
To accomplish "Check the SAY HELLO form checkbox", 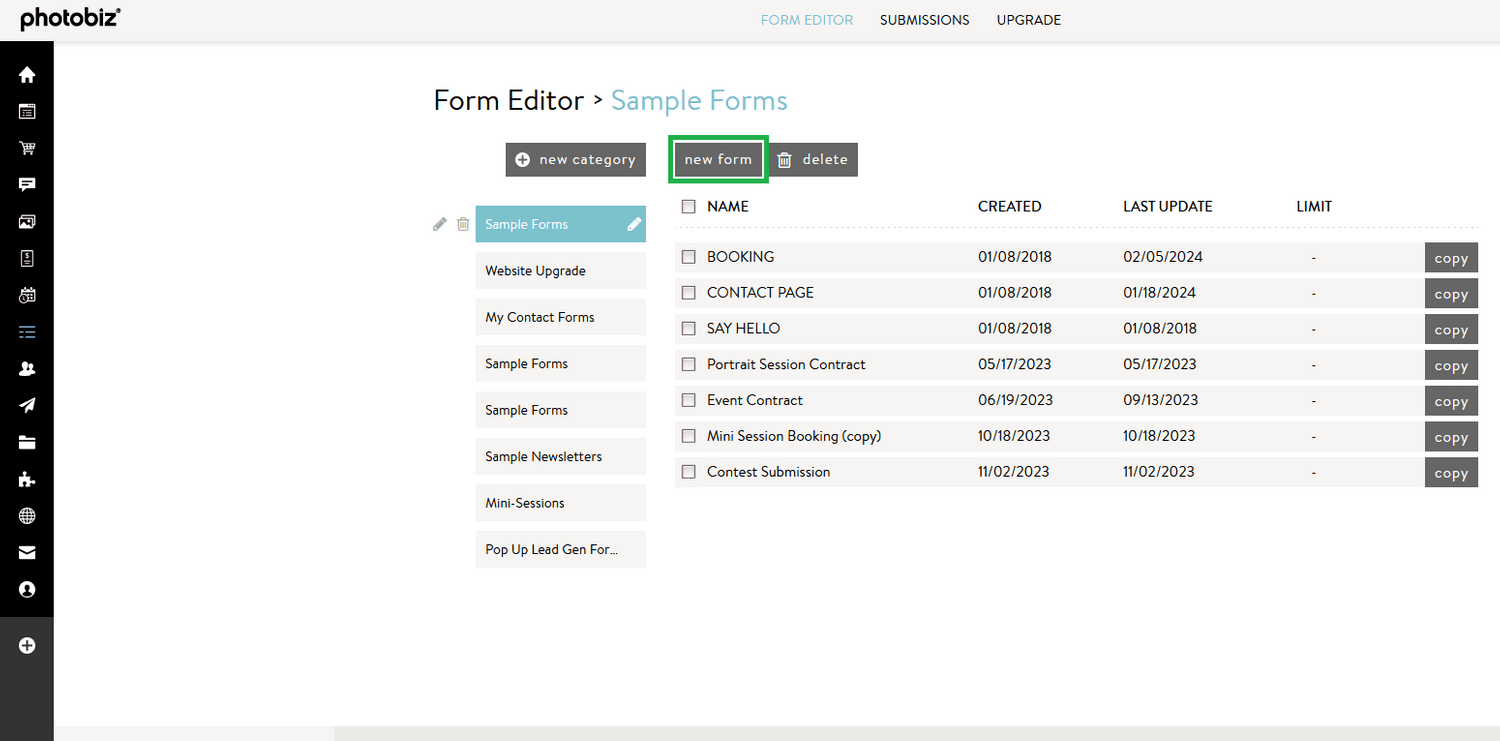I will (x=688, y=328).
